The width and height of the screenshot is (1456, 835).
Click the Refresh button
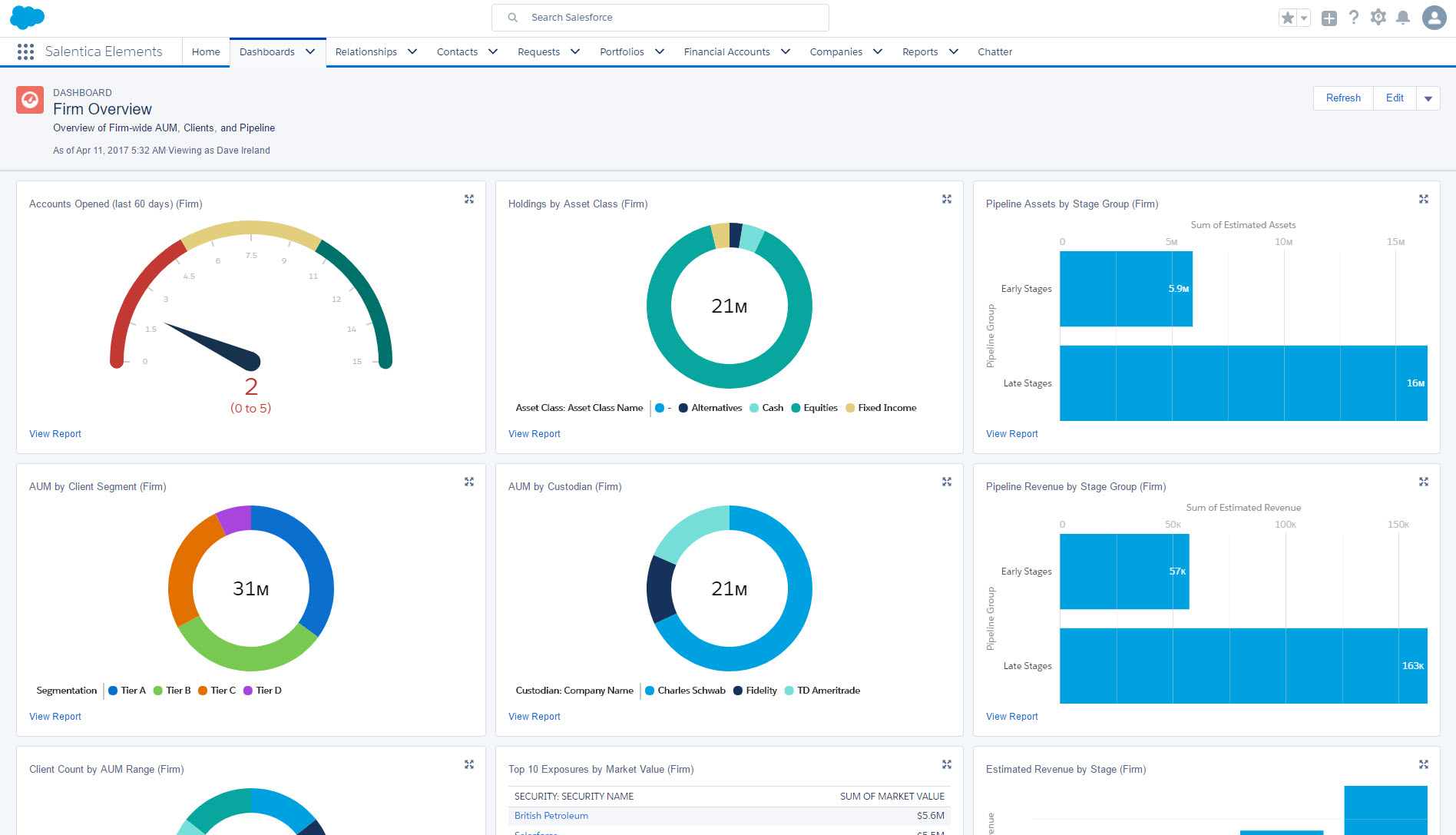click(x=1343, y=98)
